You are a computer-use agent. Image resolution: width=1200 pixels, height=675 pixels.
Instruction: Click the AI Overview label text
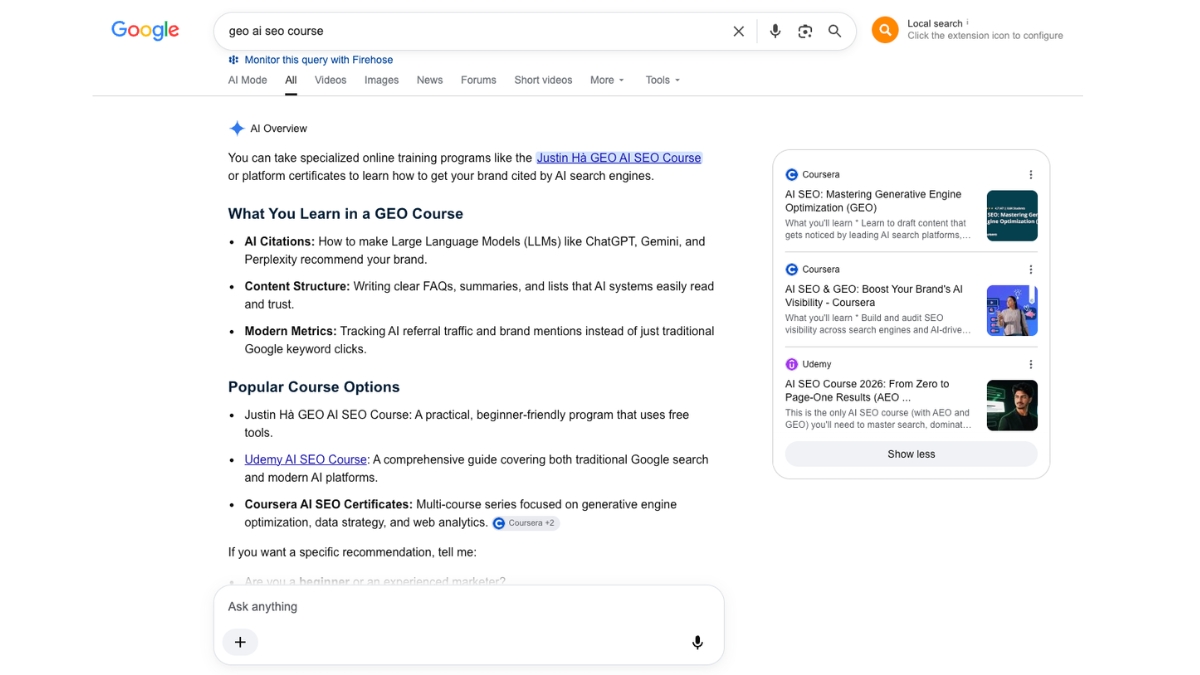(x=278, y=128)
